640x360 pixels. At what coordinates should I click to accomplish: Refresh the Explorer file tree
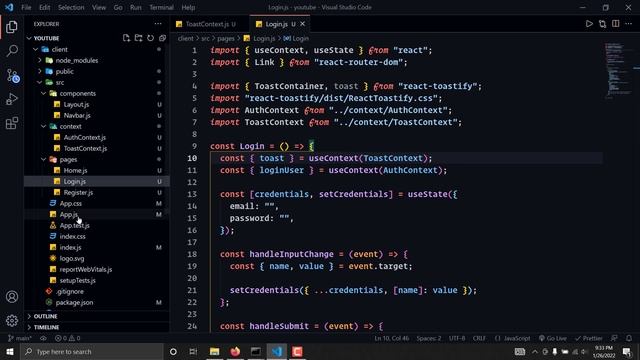click(151, 38)
